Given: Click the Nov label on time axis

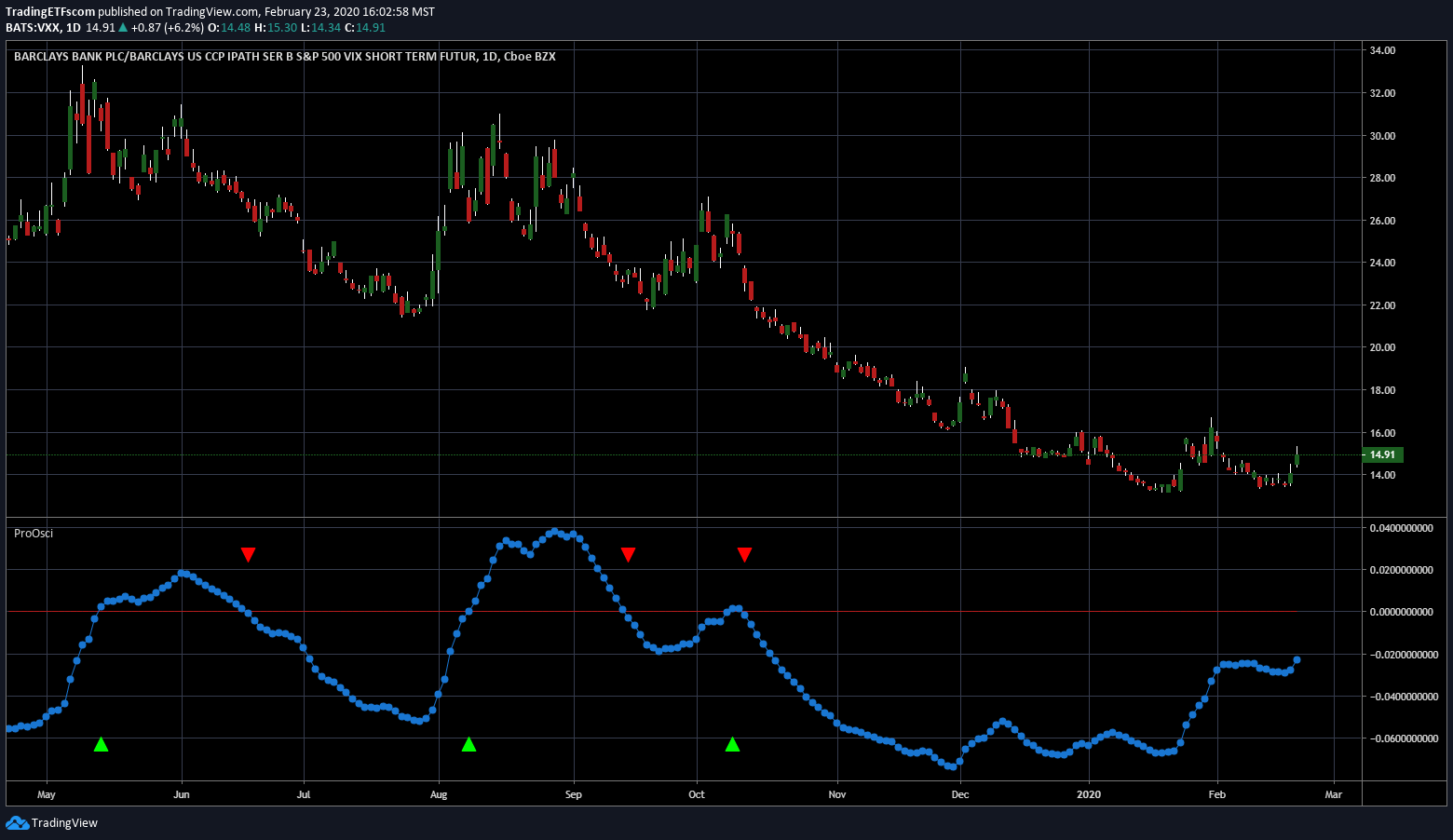Looking at the screenshot, I should point(837,794).
